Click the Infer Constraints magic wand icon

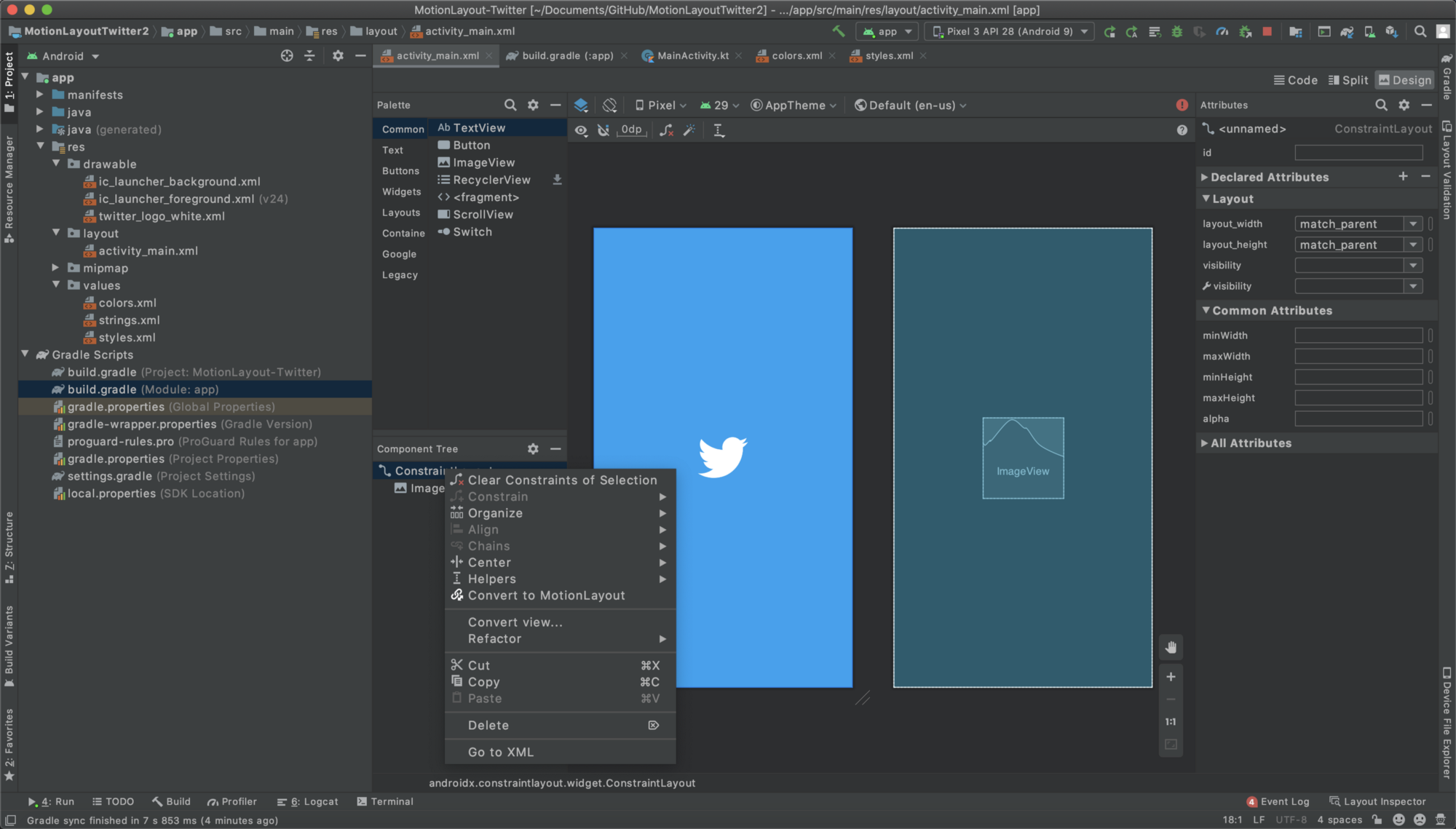[689, 130]
